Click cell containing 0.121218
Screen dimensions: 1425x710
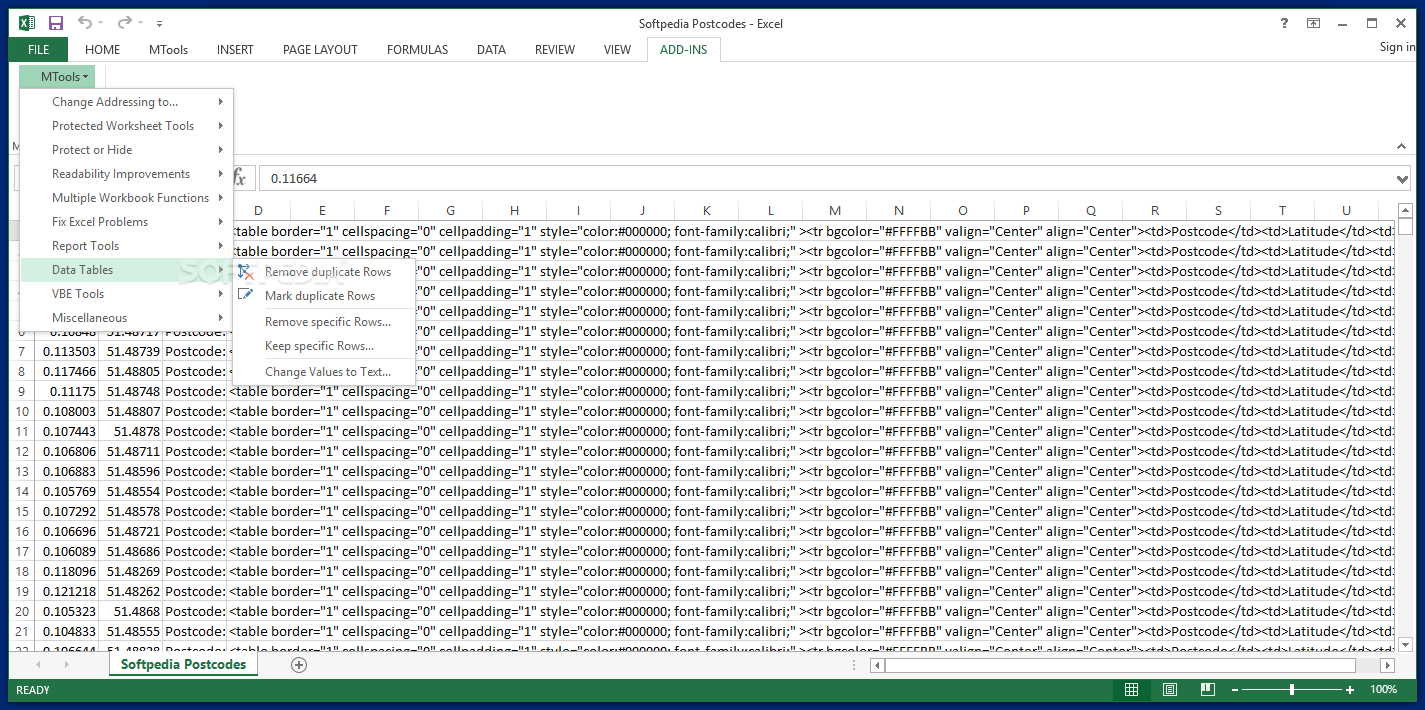click(x=67, y=591)
